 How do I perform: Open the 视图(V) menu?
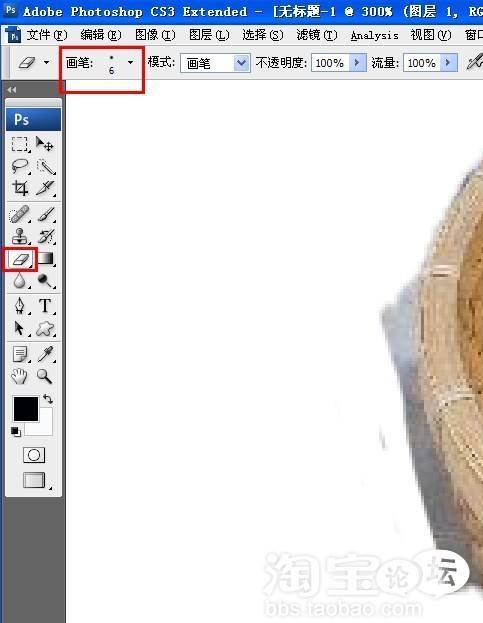pyautogui.click(x=431, y=35)
